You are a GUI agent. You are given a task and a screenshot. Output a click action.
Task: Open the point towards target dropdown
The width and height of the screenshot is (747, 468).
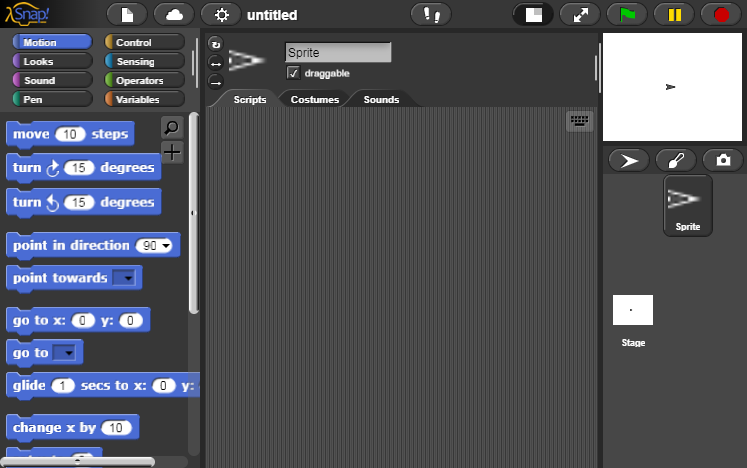coord(124,278)
